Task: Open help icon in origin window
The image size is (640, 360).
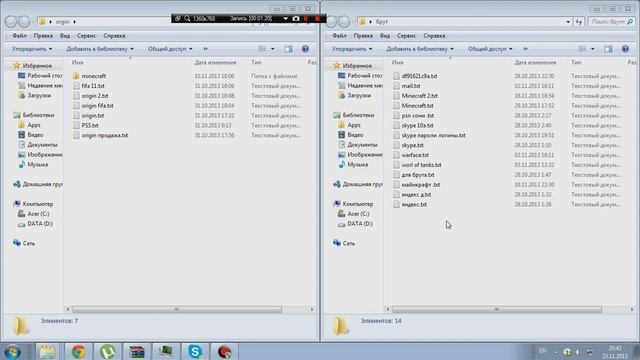Action: 305,49
